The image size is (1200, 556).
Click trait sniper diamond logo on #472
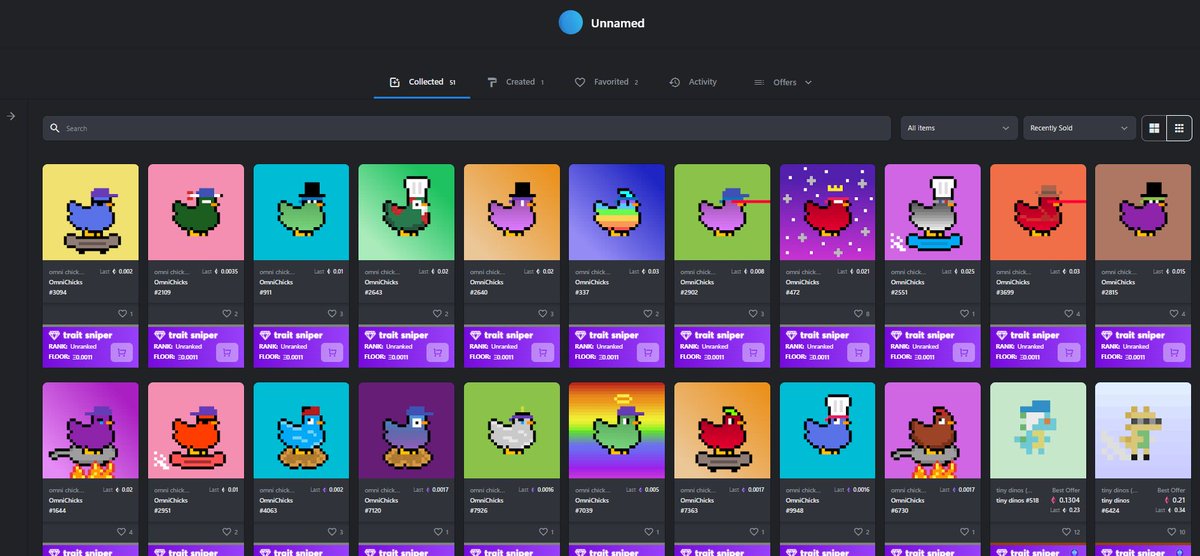(x=790, y=335)
